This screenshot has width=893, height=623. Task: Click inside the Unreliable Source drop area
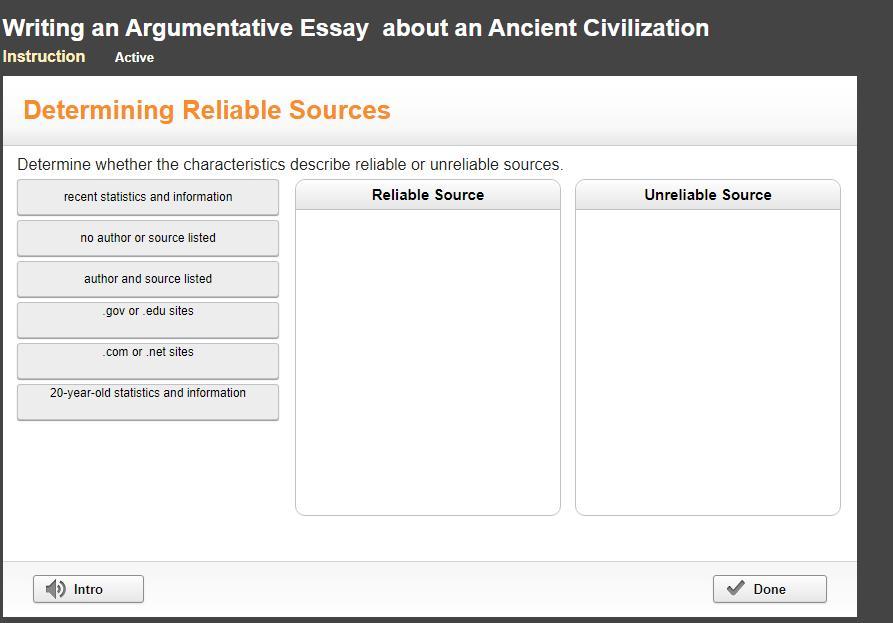(x=708, y=362)
